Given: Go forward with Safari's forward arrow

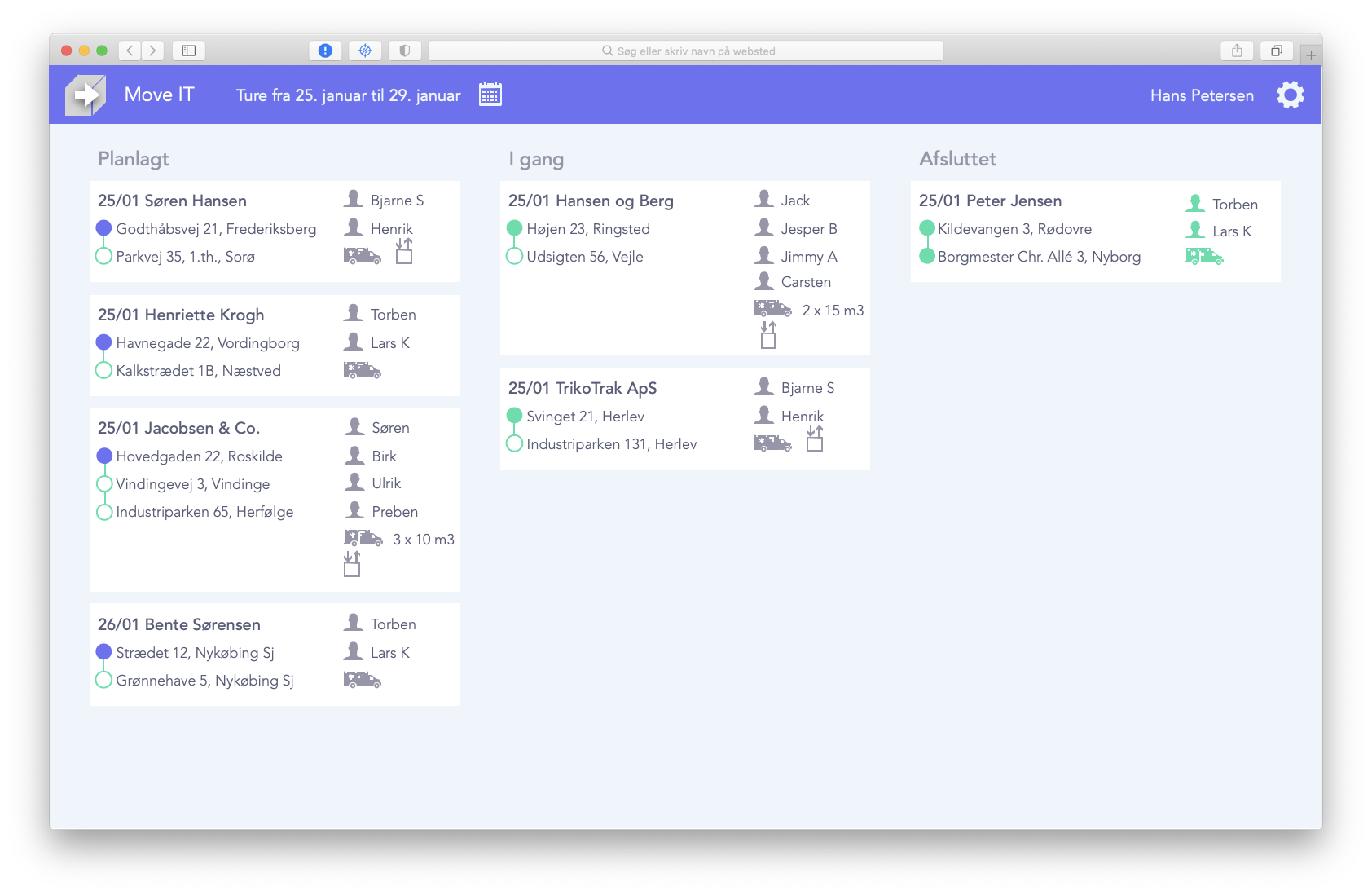Looking at the screenshot, I should click(x=152, y=51).
